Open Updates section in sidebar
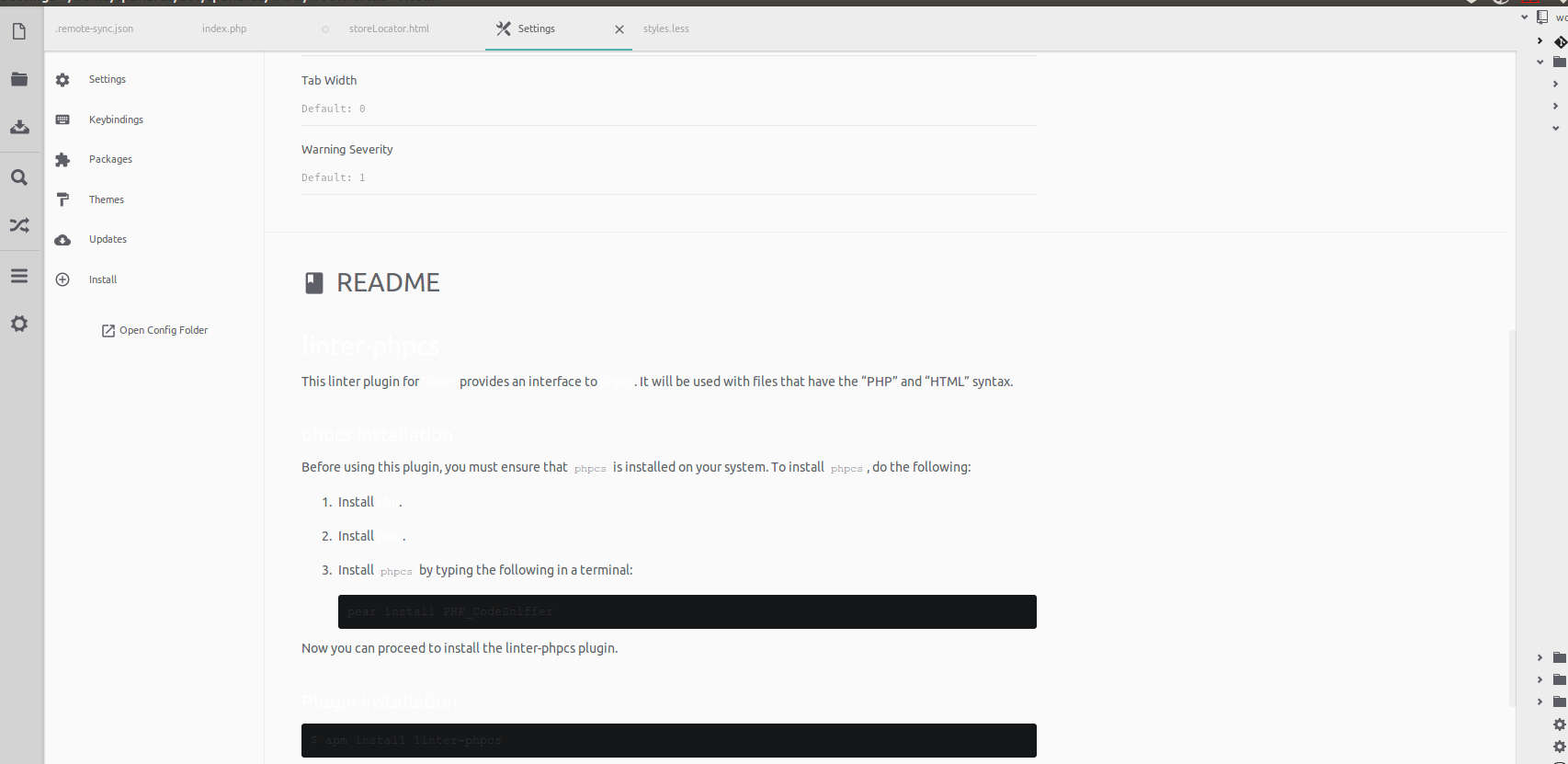1568x764 pixels. (x=108, y=240)
